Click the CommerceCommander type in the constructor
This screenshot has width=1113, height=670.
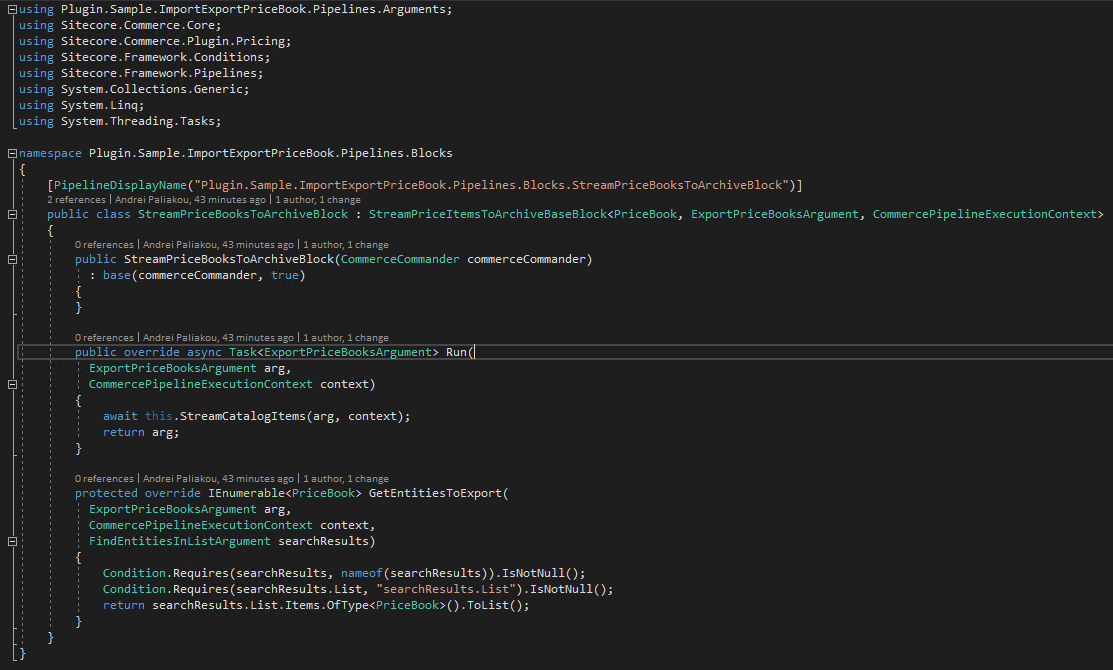click(x=400, y=260)
